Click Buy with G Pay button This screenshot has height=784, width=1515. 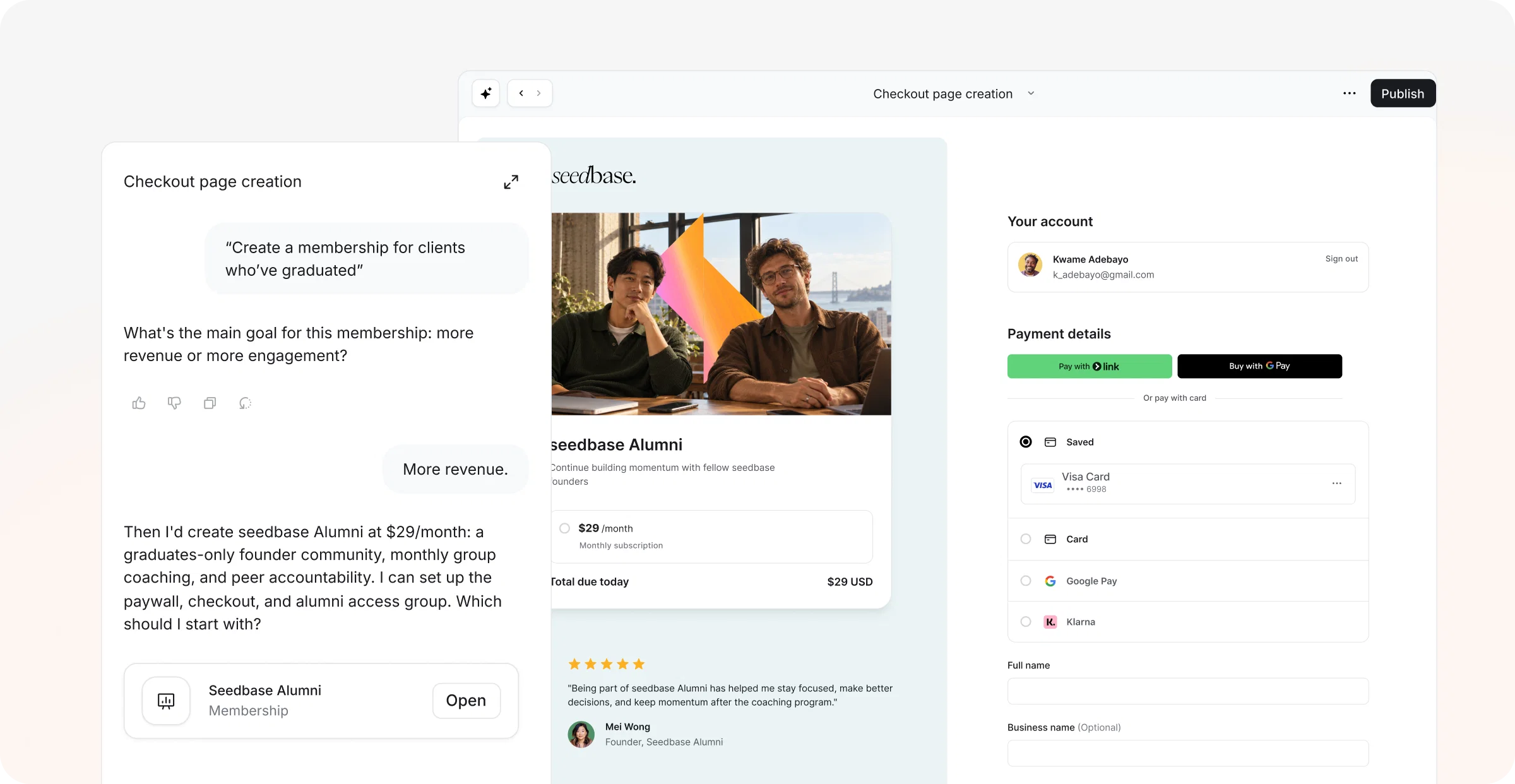tap(1259, 366)
